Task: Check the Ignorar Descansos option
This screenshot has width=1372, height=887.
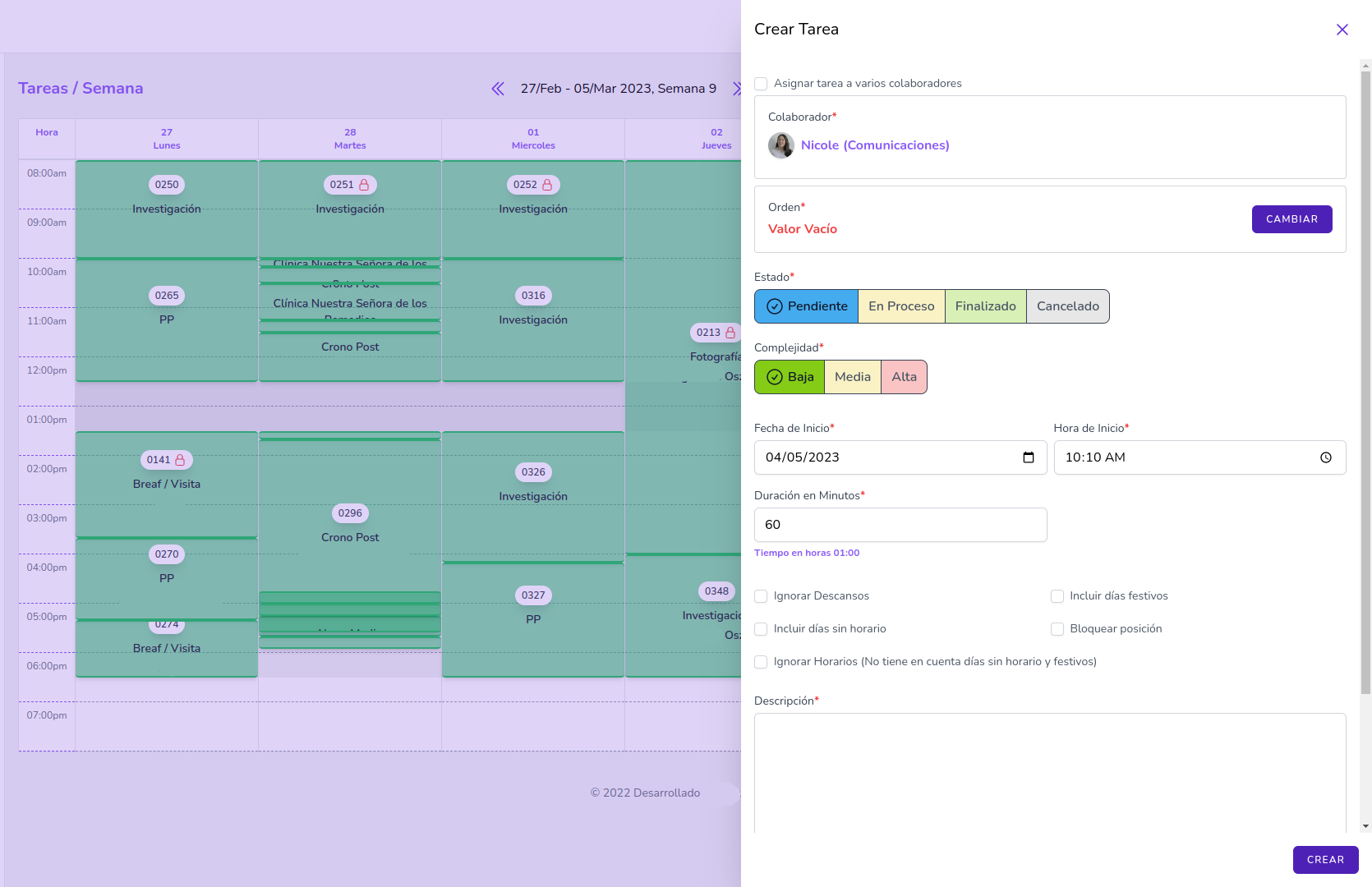Action: 762,596
